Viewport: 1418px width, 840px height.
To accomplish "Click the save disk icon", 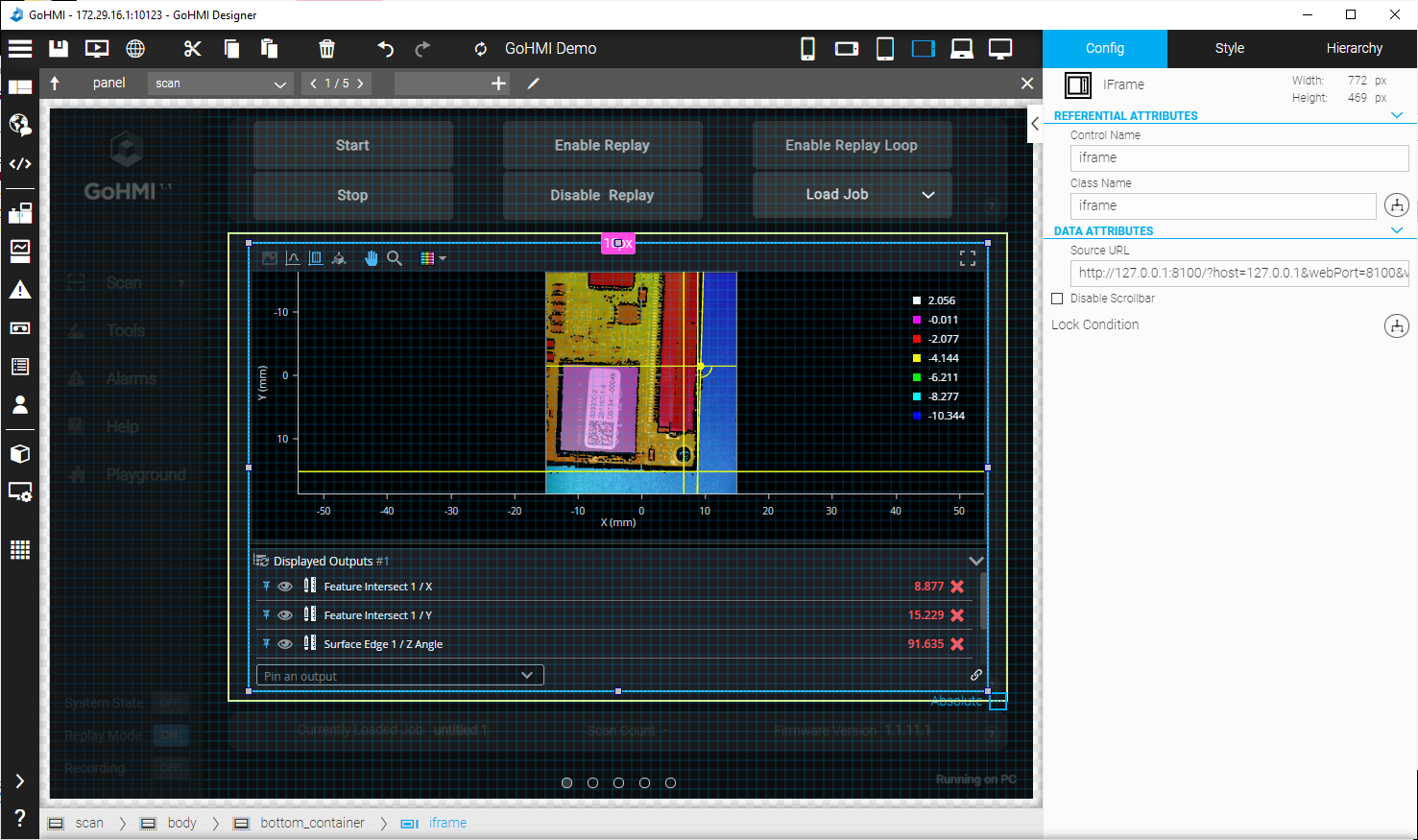I will coord(59,49).
